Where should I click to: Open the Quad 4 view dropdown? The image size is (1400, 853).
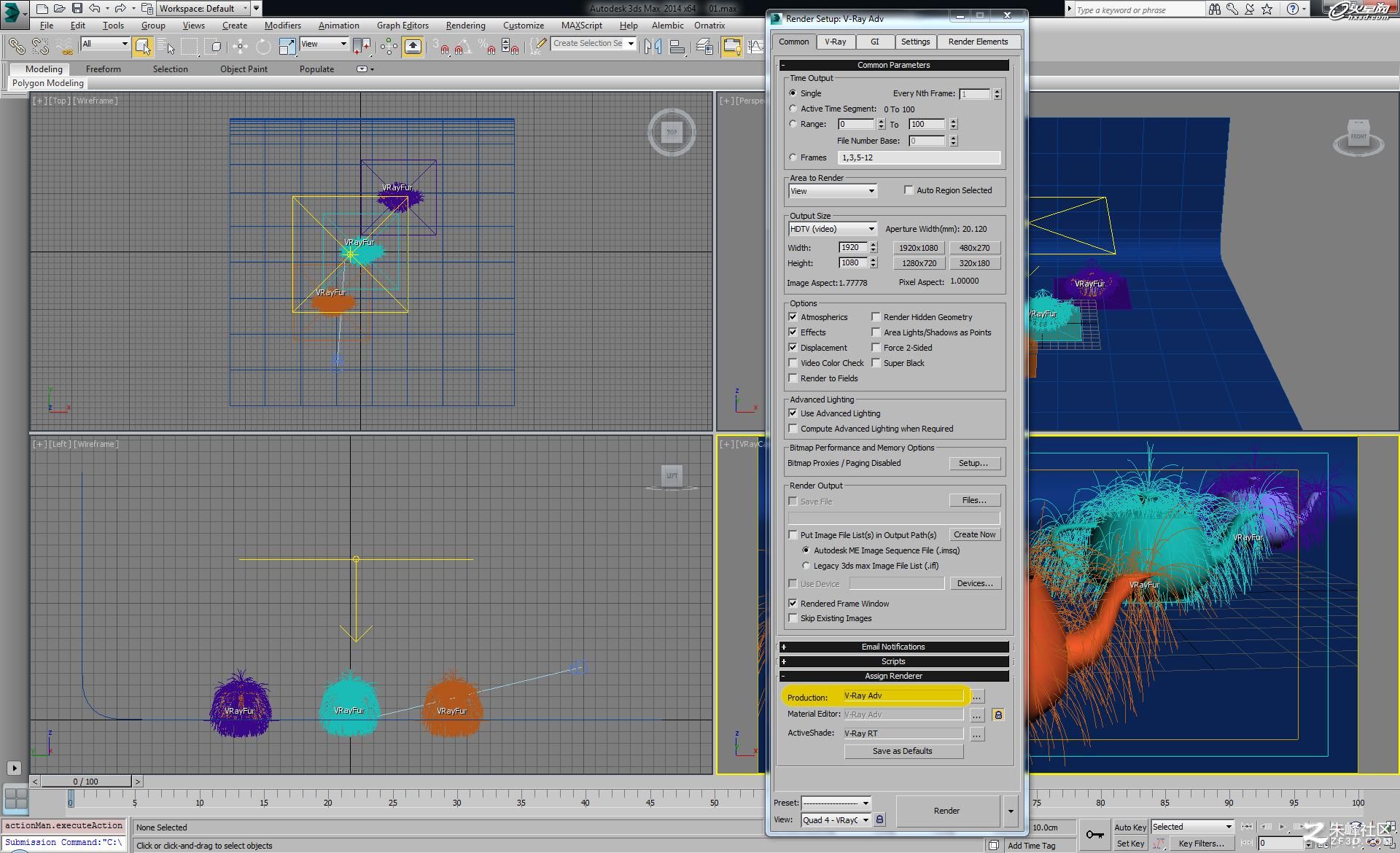point(836,820)
